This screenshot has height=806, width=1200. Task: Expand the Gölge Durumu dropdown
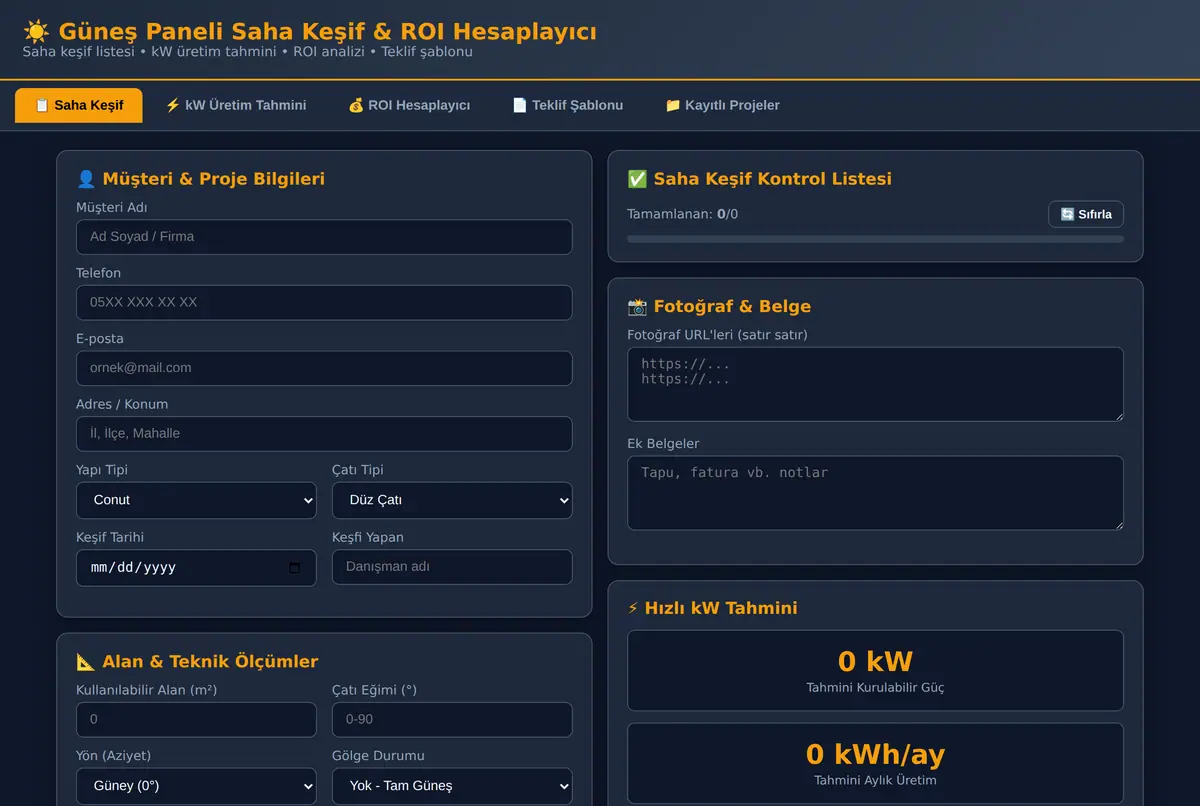[x=452, y=786]
